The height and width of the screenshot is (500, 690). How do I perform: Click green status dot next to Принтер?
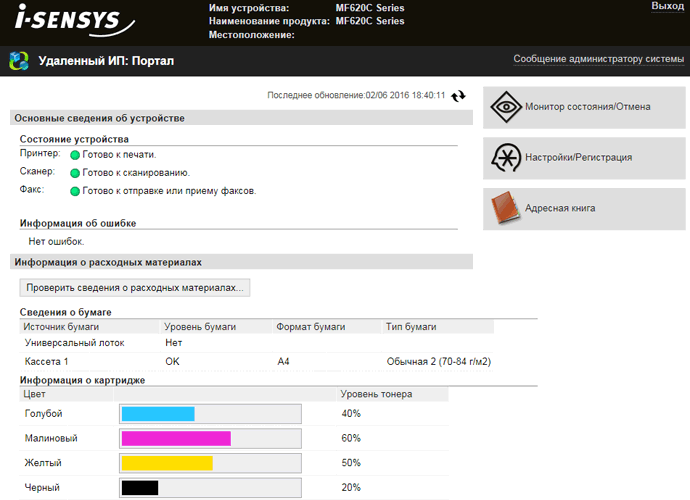pyautogui.click(x=75, y=155)
